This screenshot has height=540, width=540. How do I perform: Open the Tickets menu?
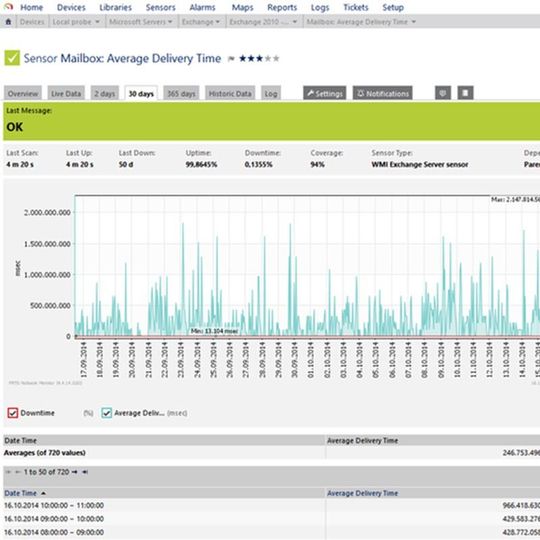(x=356, y=7)
